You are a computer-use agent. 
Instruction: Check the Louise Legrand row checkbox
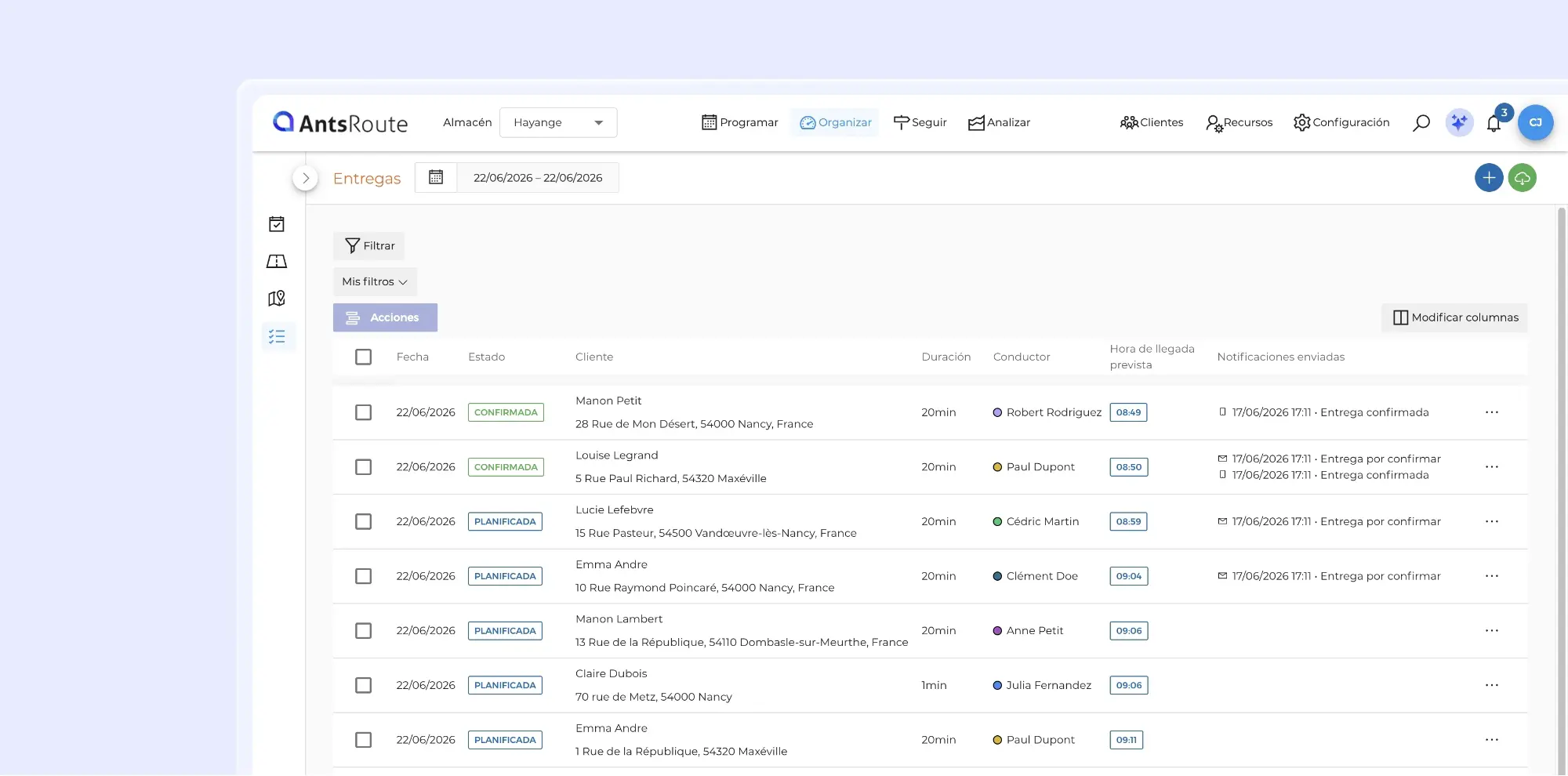[x=363, y=467]
